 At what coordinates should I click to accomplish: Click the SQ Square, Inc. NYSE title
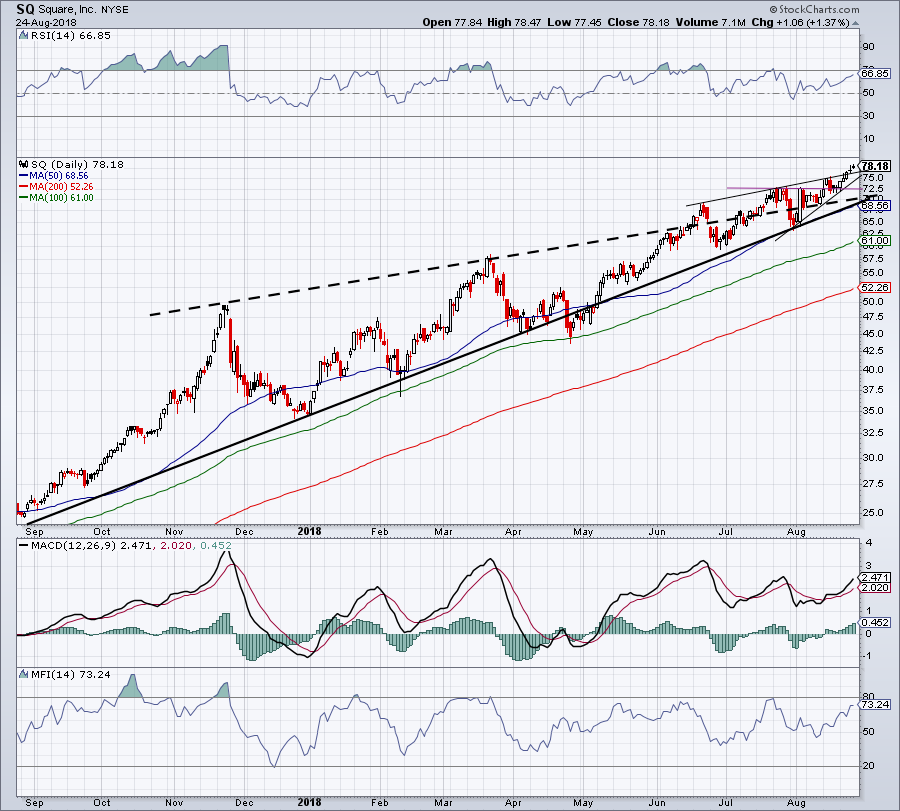(72, 9)
